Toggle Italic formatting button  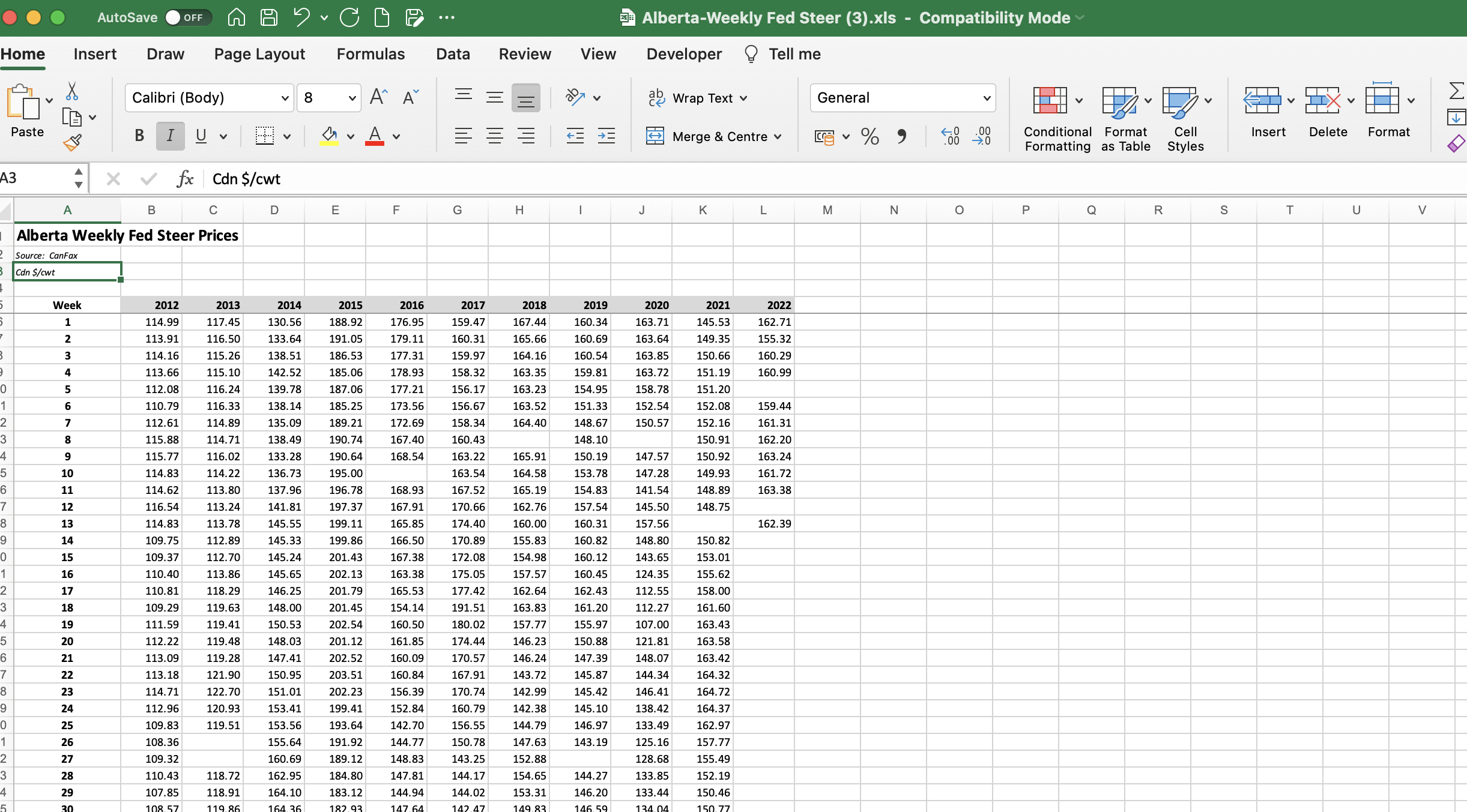coord(170,136)
